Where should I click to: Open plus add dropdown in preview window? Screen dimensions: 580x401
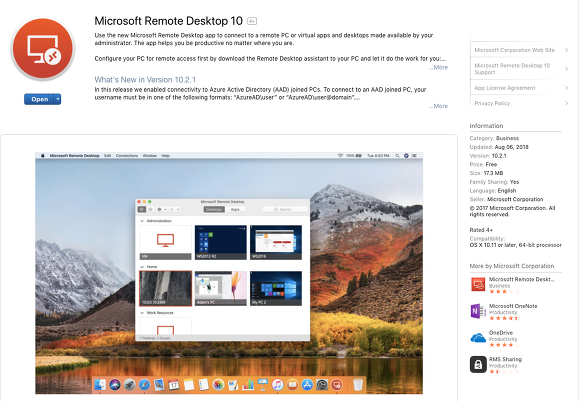(174, 209)
